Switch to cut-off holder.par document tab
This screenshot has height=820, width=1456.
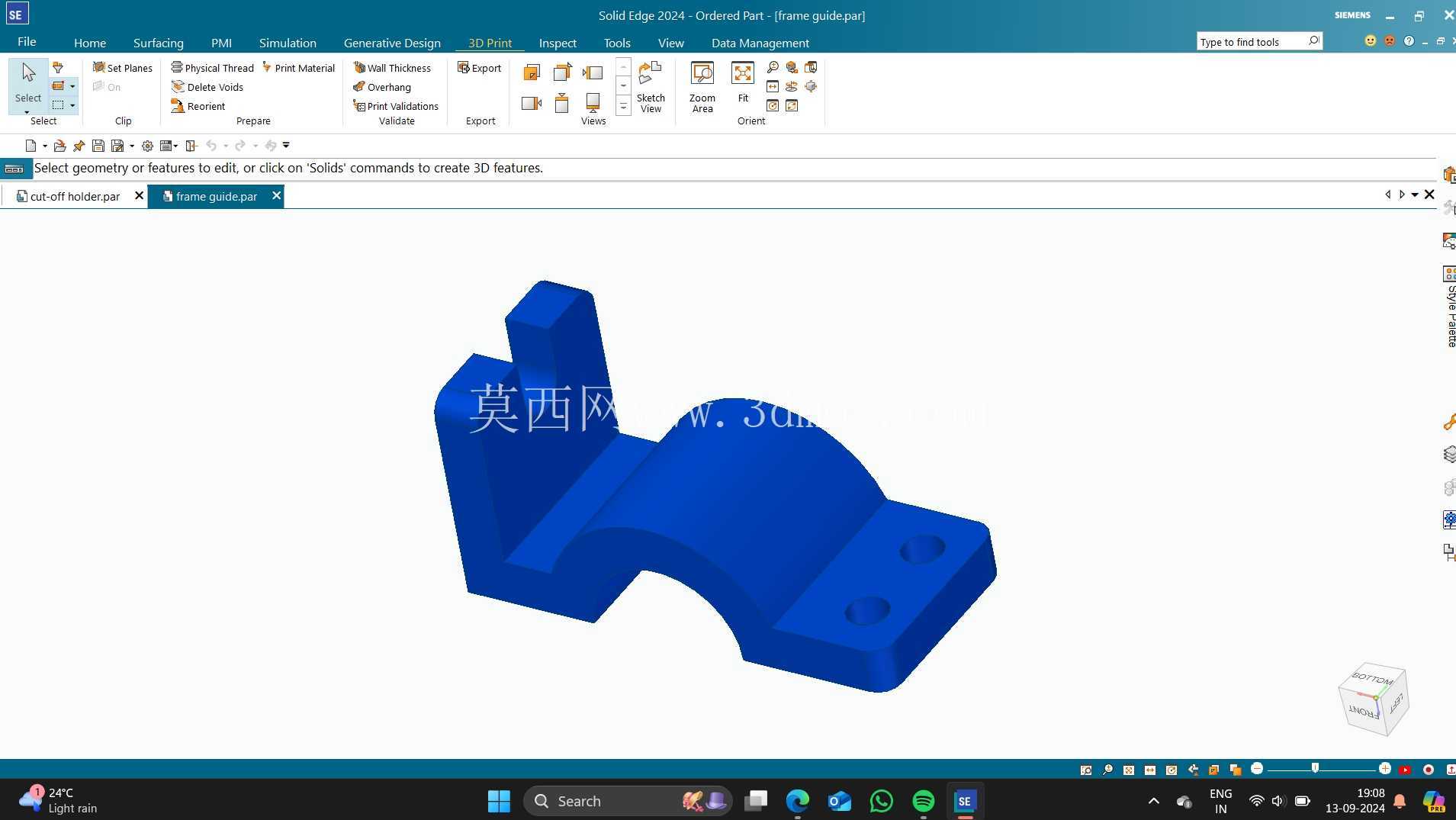[75, 196]
